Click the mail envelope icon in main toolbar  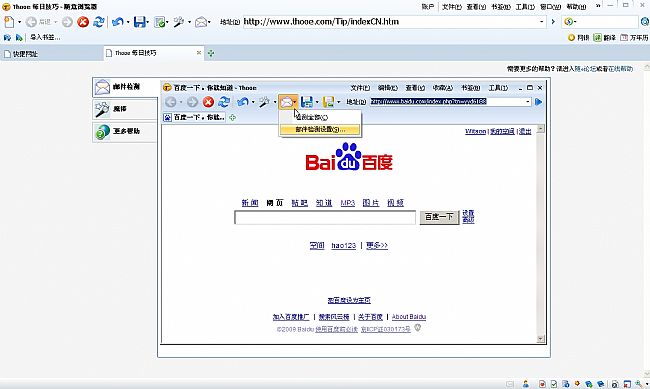click(201, 22)
